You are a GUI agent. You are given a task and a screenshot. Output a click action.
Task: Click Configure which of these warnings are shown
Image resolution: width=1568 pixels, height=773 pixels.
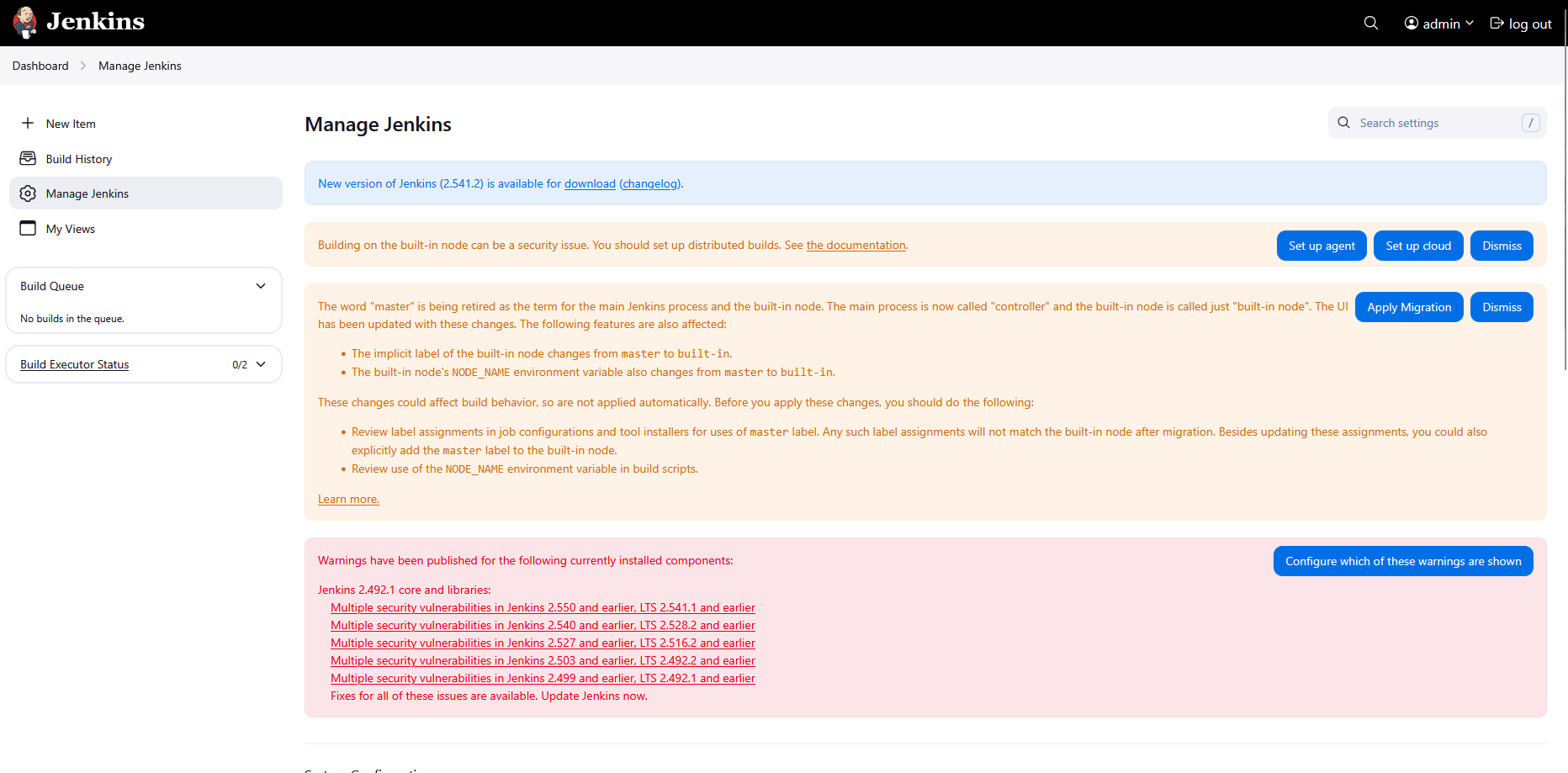click(1402, 561)
